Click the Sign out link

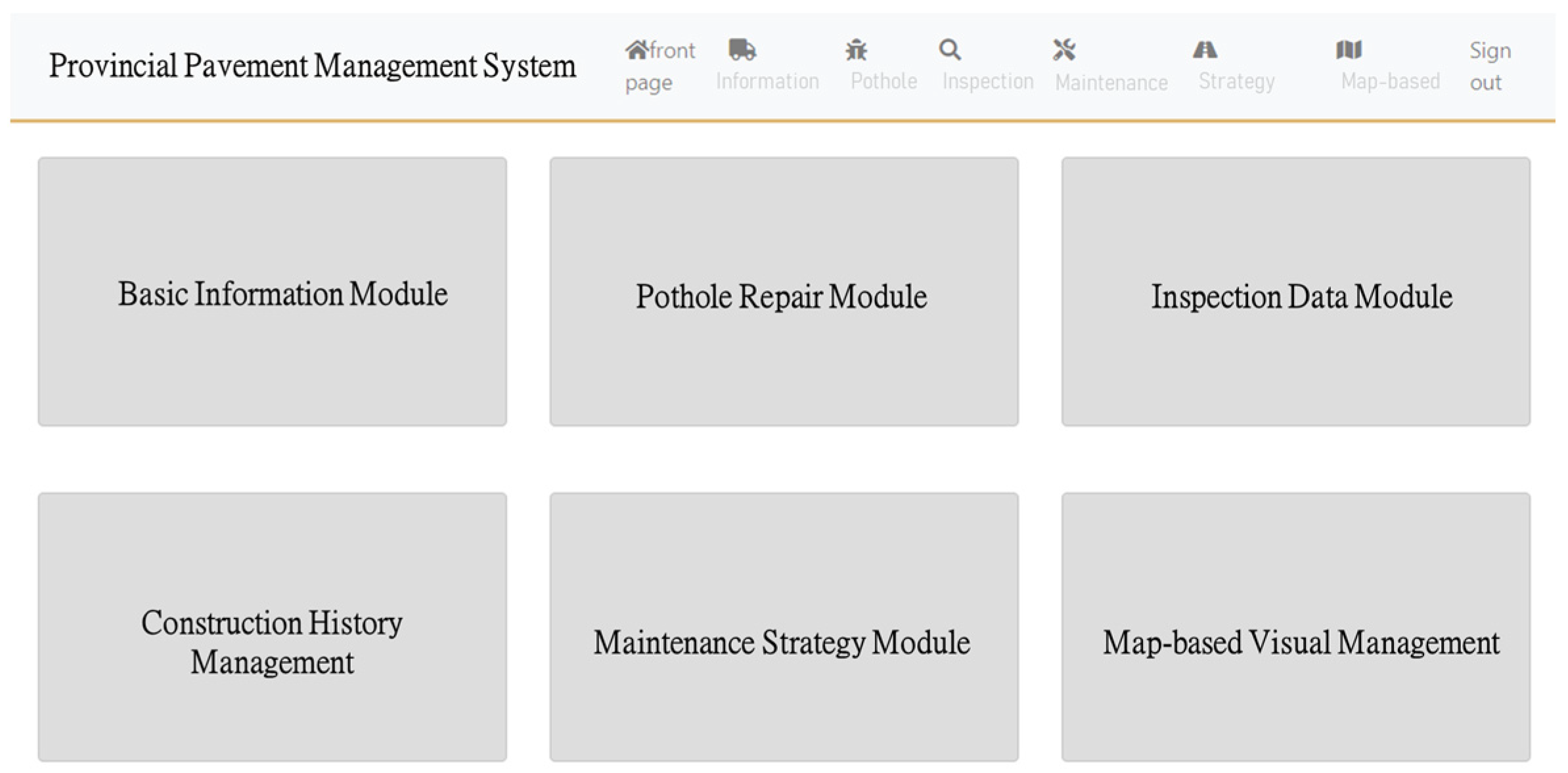[1489, 66]
